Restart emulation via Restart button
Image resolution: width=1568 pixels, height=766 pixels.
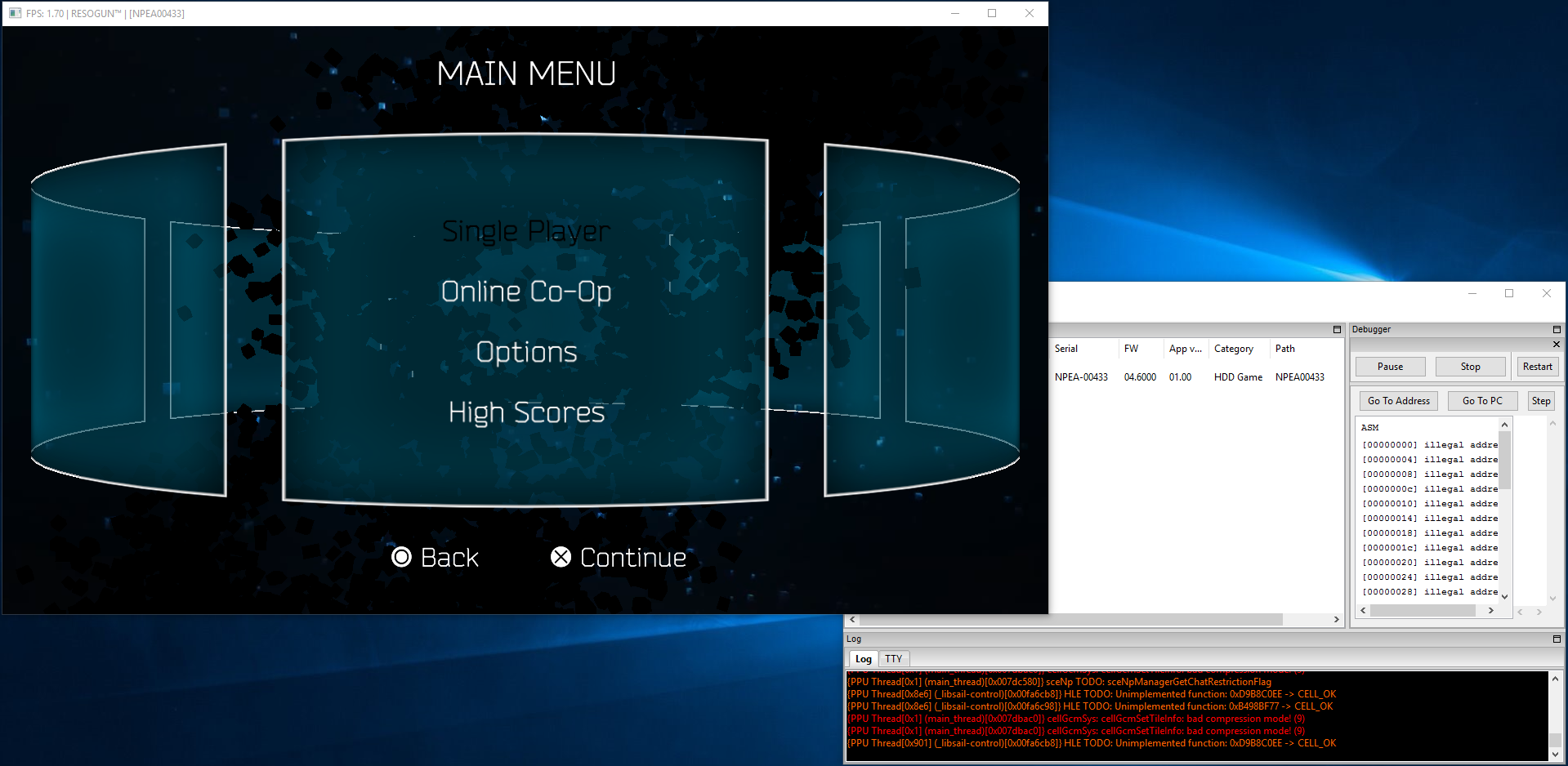point(1537,367)
